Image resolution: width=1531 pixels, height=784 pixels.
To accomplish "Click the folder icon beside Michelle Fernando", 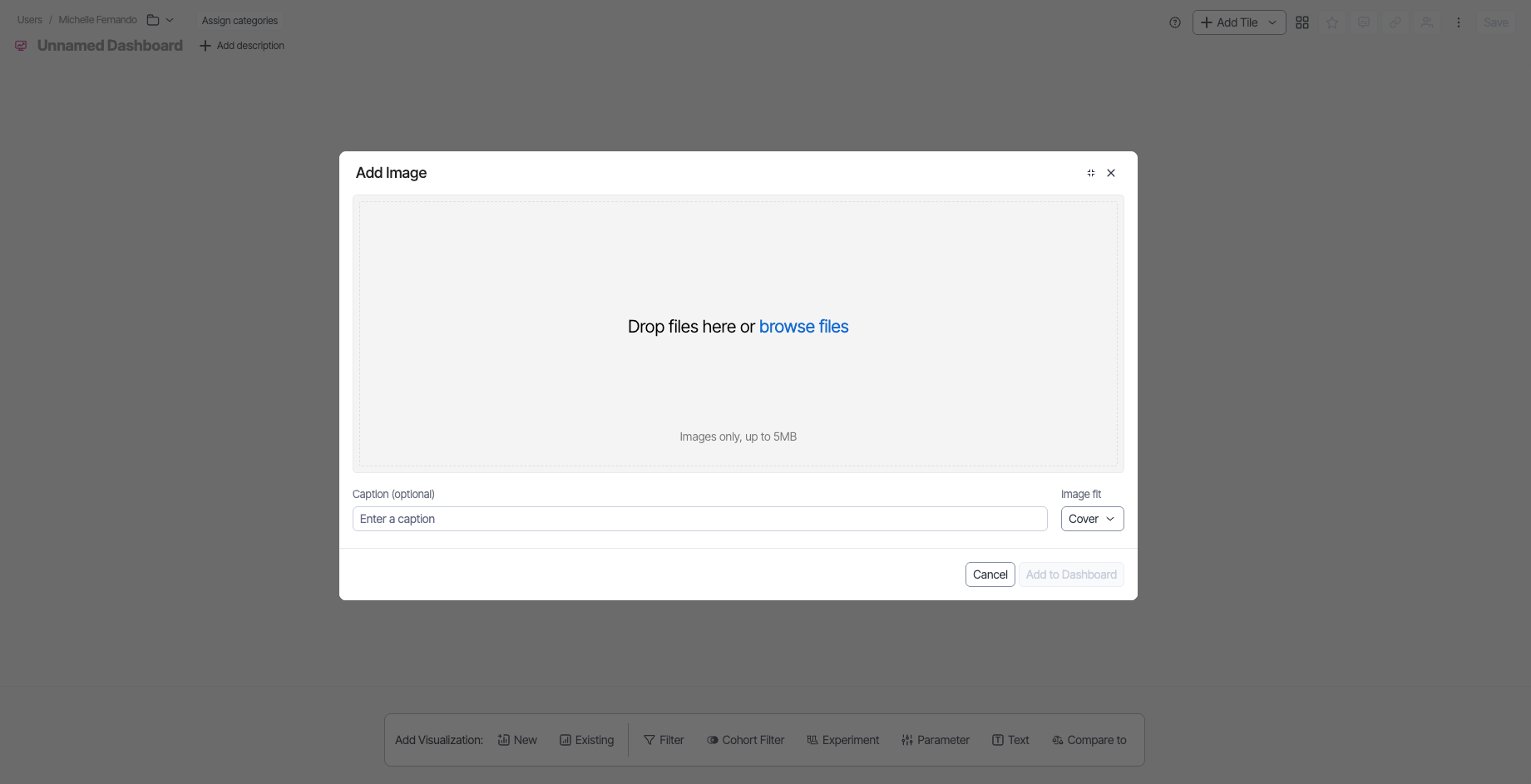I will tap(153, 20).
